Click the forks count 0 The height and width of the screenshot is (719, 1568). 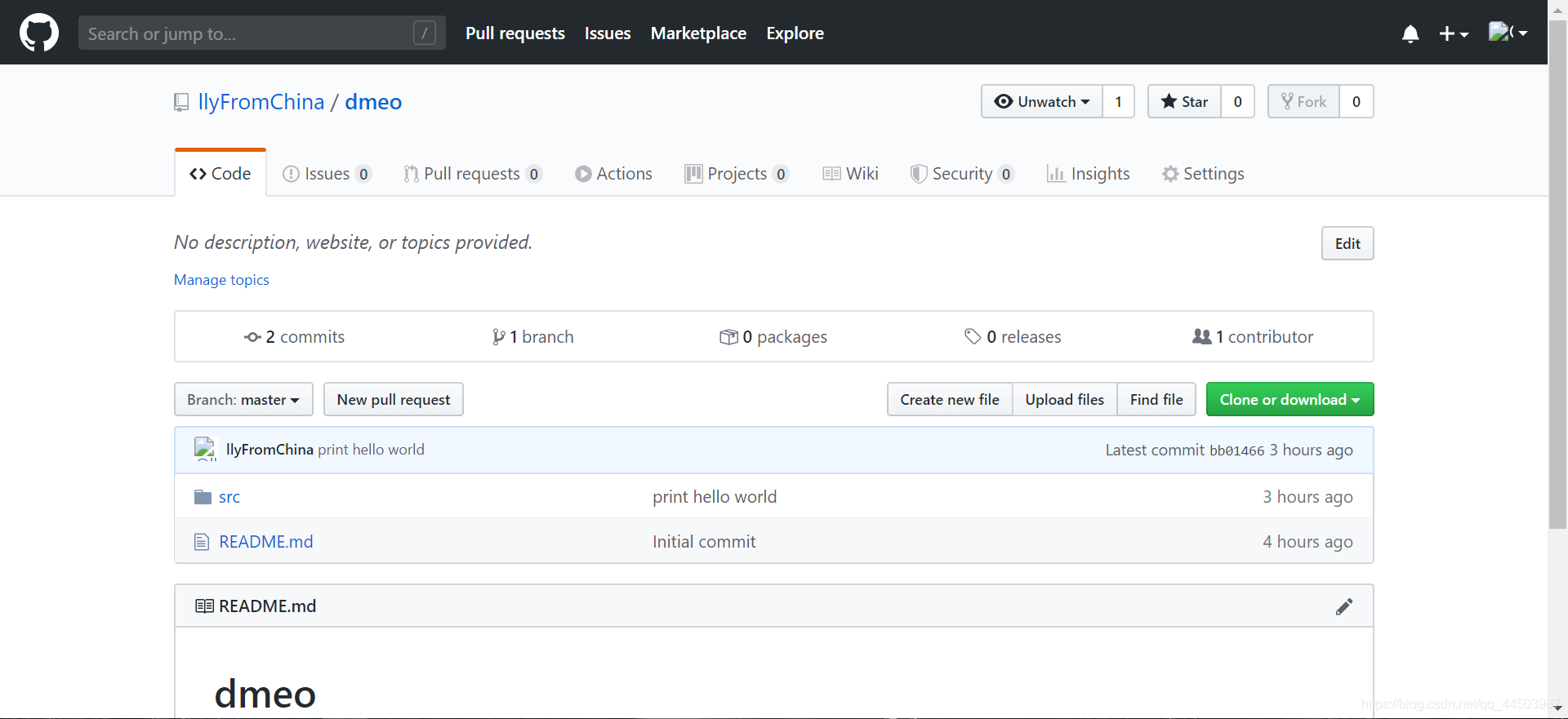point(1356,101)
